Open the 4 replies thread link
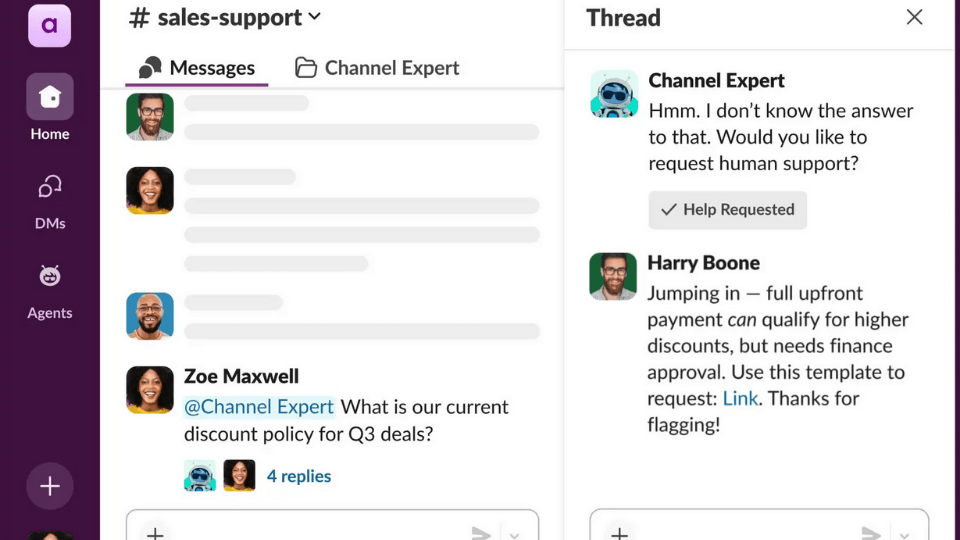This screenshot has width=960, height=540. 298,476
